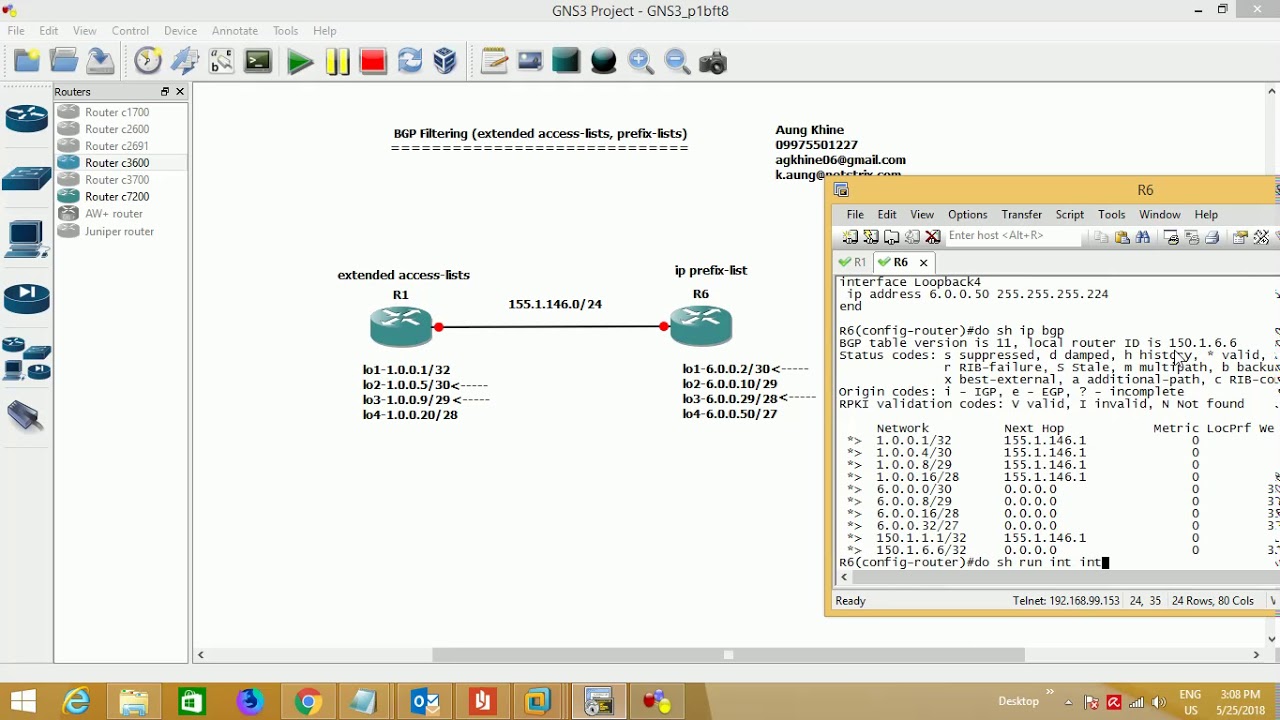Select Router c7200 in the Routers list
This screenshot has width=1280, height=720.
tap(117, 197)
